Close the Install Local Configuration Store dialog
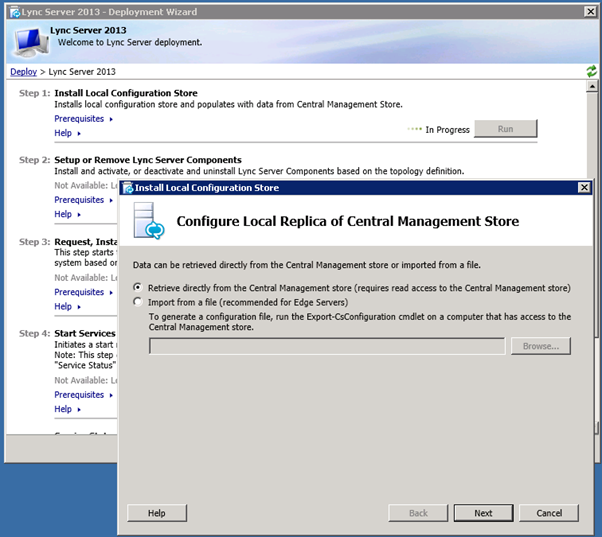This screenshot has width=602, height=537. point(584,188)
